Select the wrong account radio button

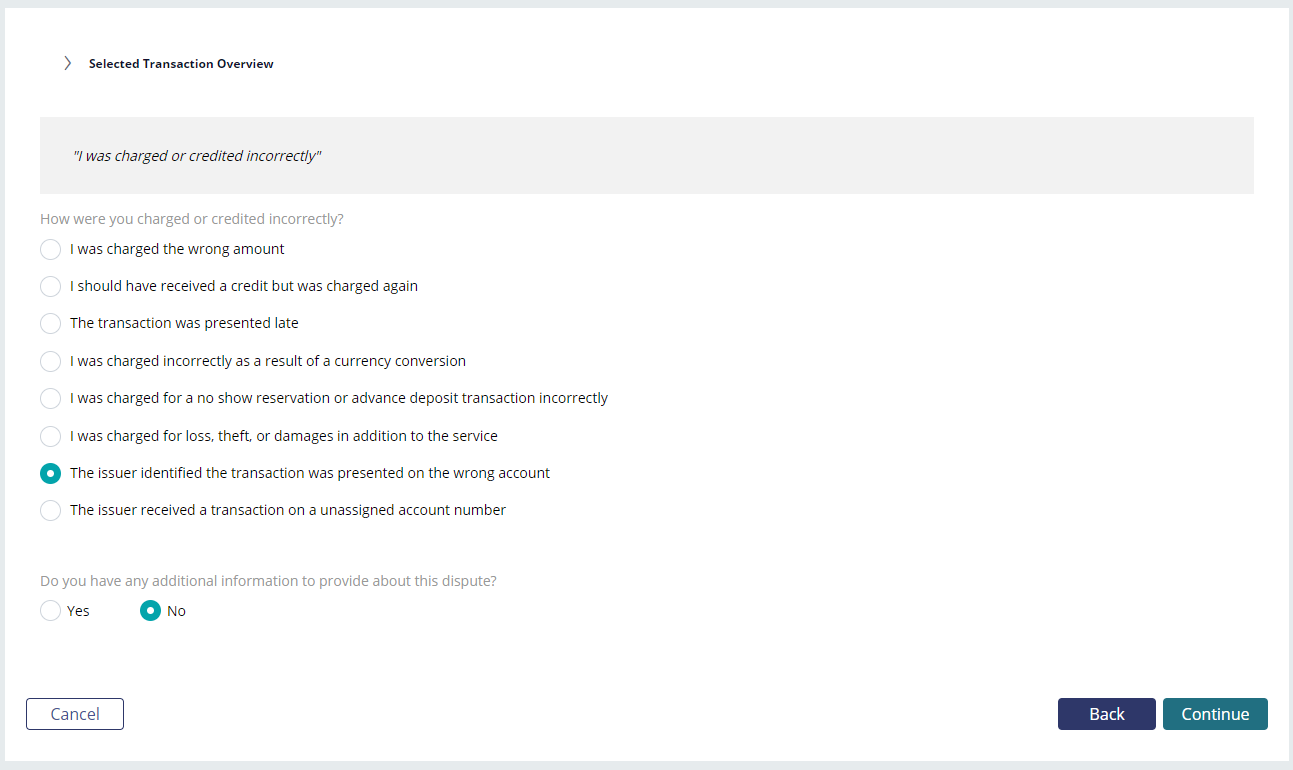pos(50,473)
